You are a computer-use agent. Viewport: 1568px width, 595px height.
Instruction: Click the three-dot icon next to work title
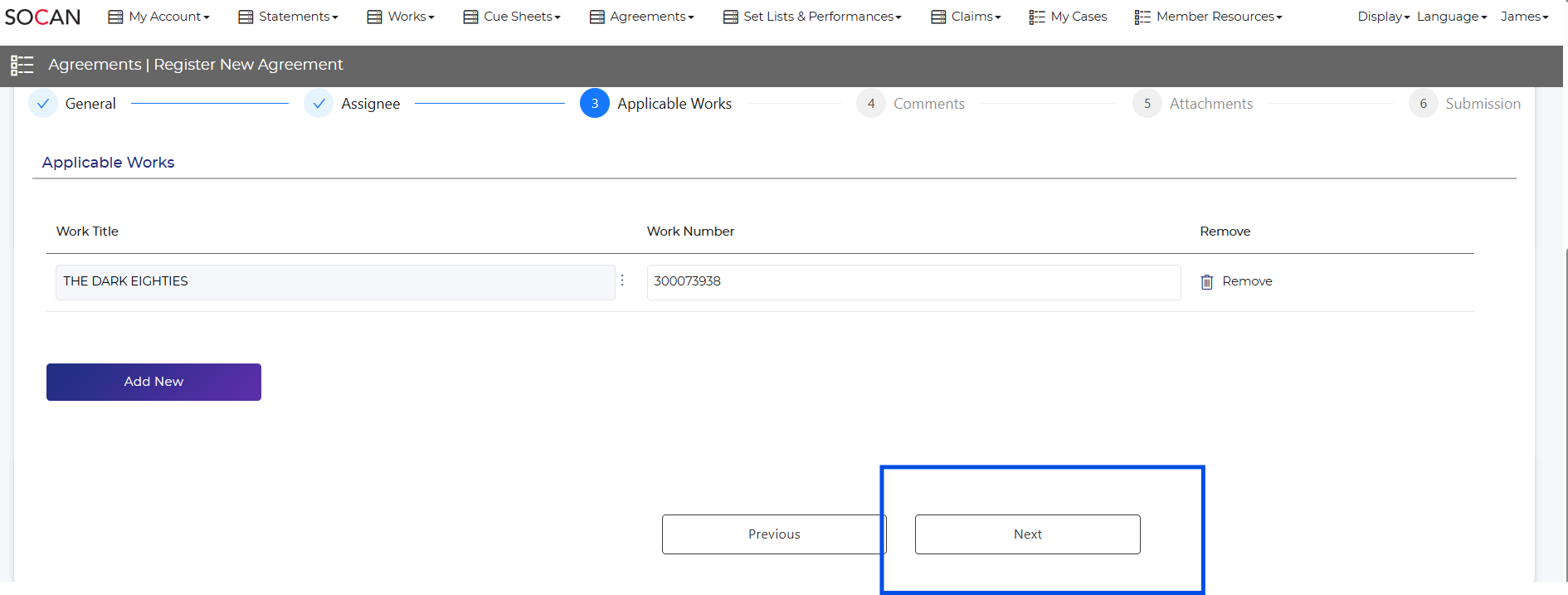click(622, 280)
